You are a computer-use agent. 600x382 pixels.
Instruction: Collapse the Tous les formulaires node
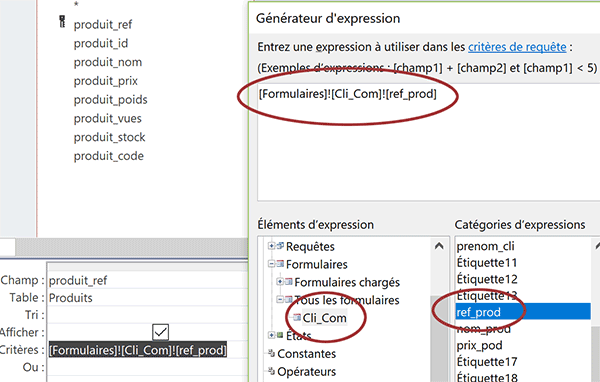click(280, 299)
